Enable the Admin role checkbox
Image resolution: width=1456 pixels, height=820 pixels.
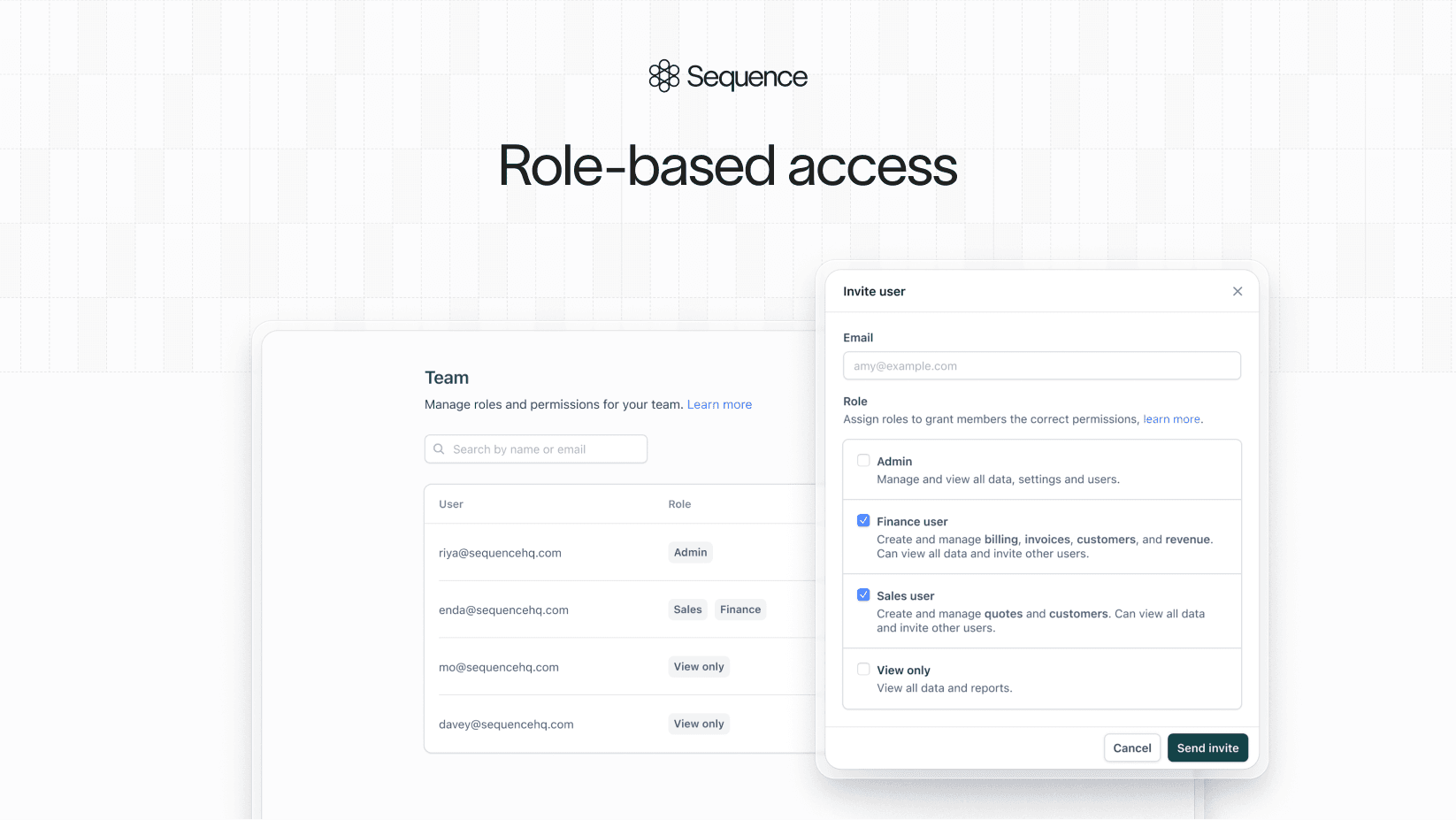click(863, 461)
